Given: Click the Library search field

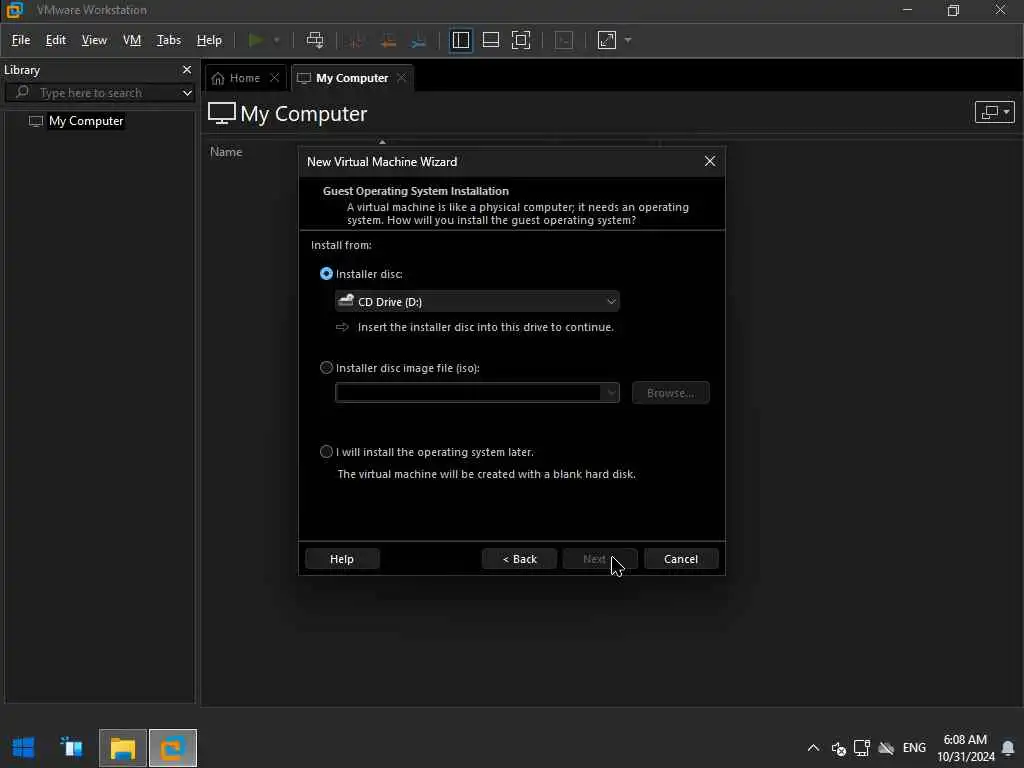Looking at the screenshot, I should [95, 93].
